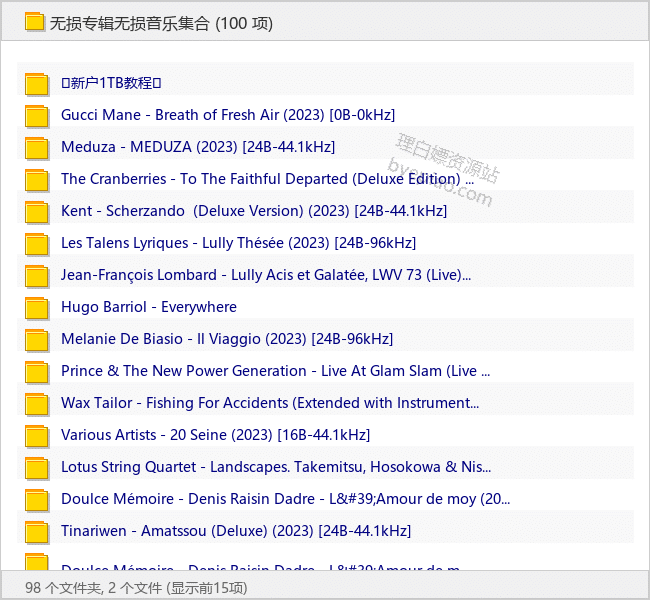Open the Wax Tailor folder icon
Viewport: 650px width, 600px height.
point(37,404)
